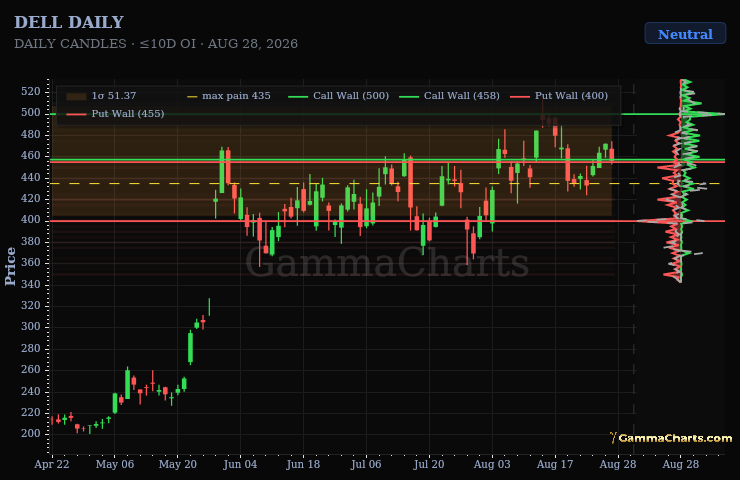Click the 200 price axis tick
This screenshot has width=740, height=480.
coord(31,433)
